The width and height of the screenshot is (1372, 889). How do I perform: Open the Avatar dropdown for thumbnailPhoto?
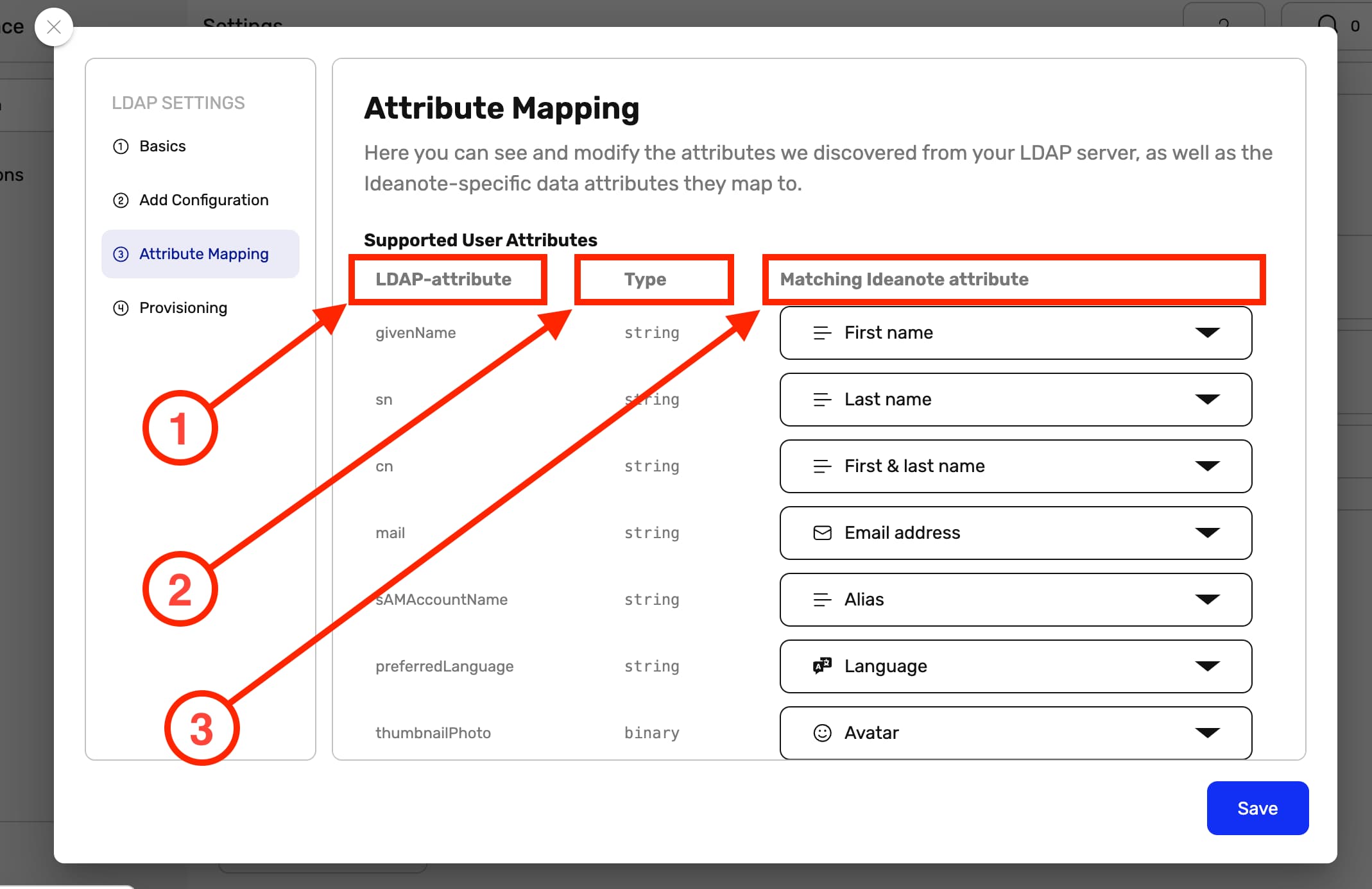[x=1207, y=732]
